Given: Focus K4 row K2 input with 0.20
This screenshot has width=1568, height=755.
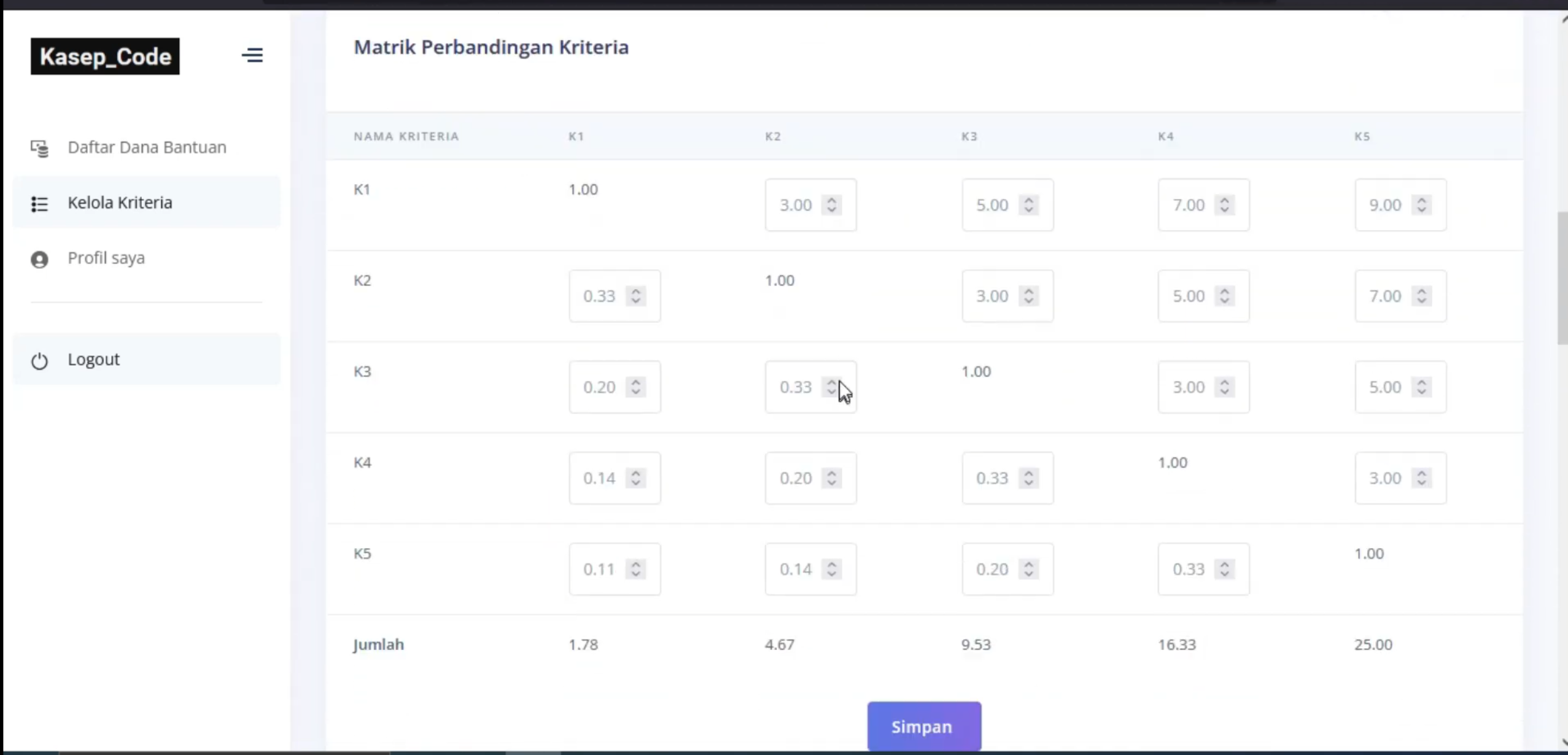Looking at the screenshot, I should (x=810, y=478).
